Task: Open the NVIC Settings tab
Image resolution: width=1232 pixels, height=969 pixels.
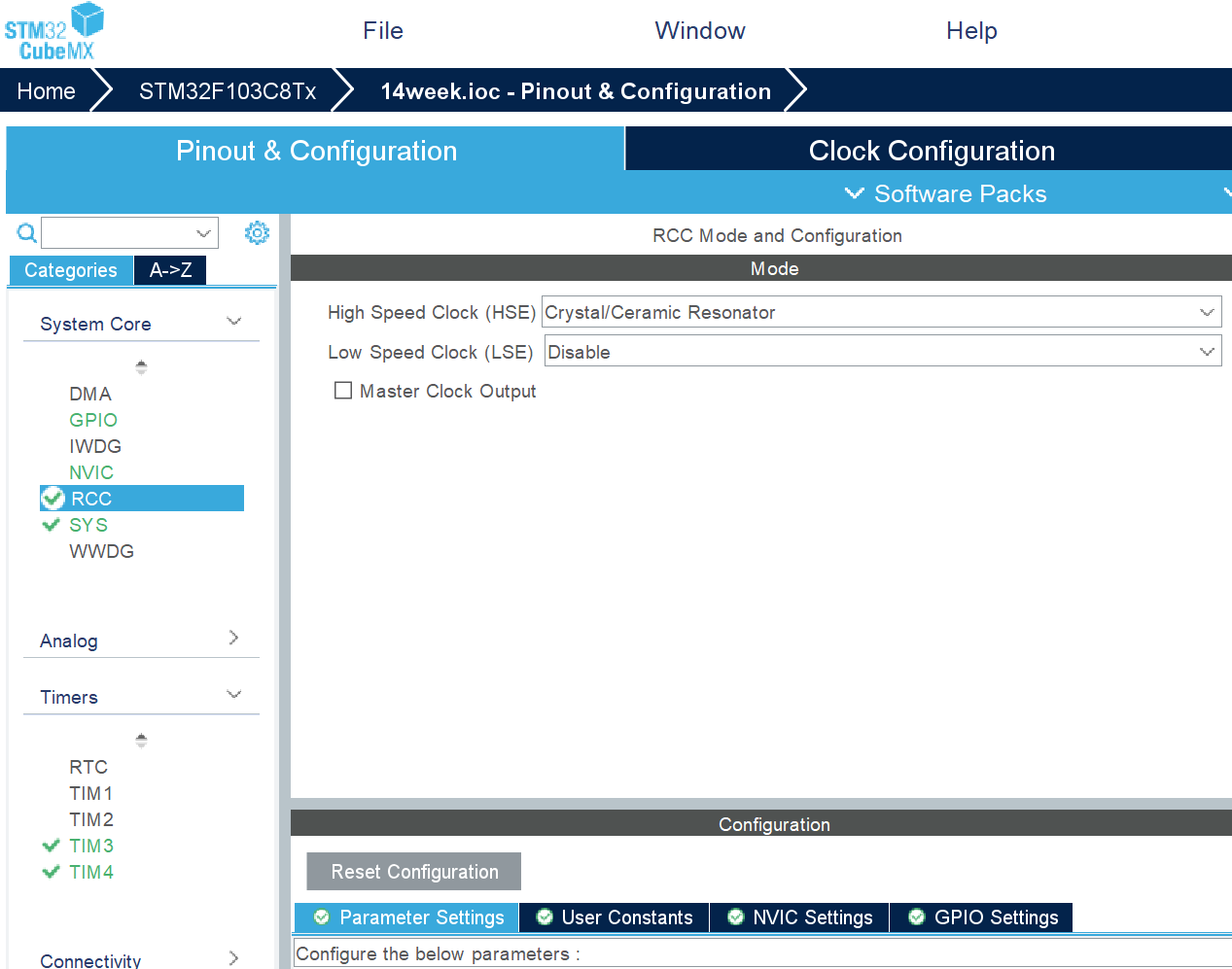Action: tap(800, 917)
